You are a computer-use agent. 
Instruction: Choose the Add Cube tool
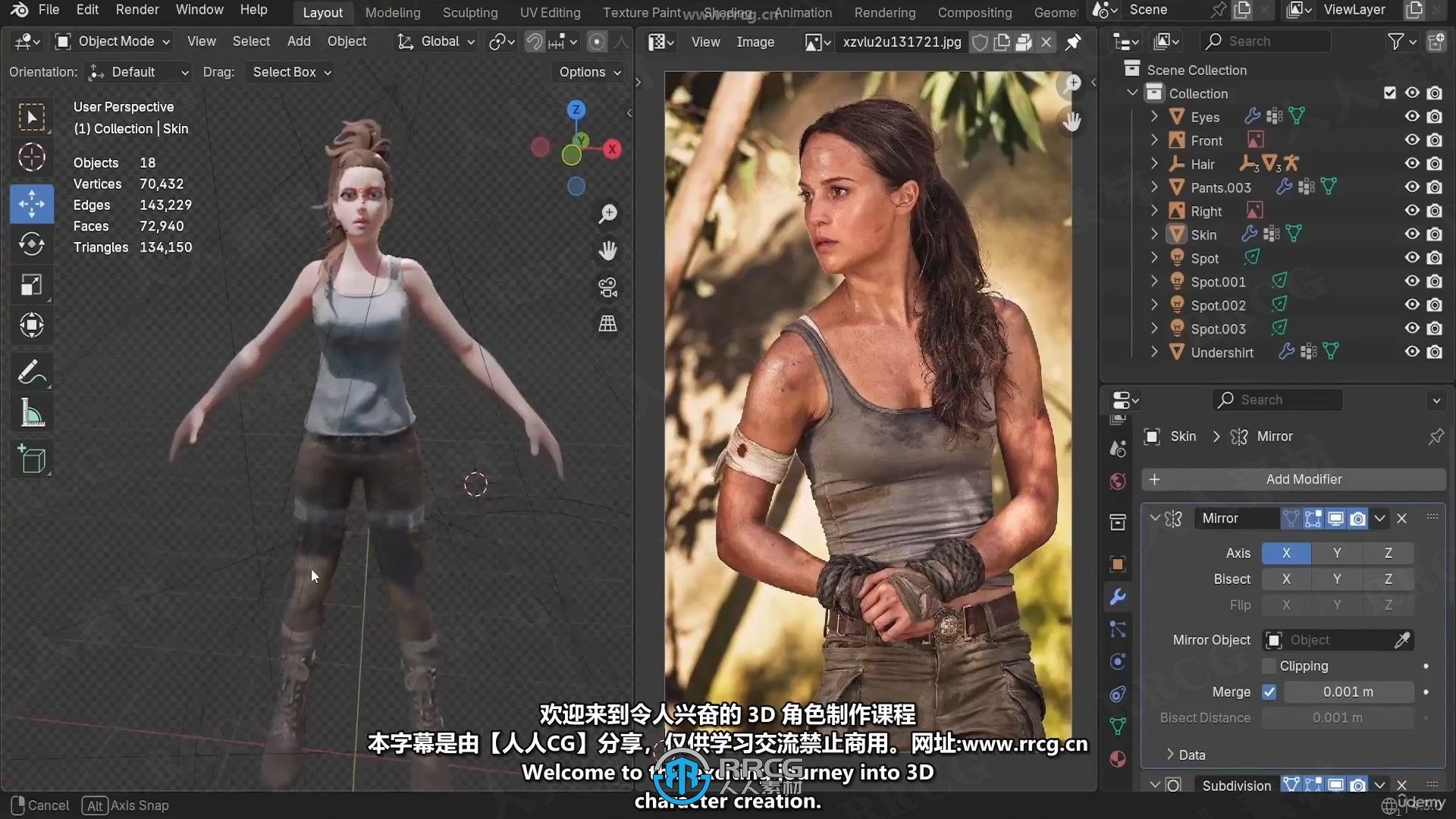[32, 460]
